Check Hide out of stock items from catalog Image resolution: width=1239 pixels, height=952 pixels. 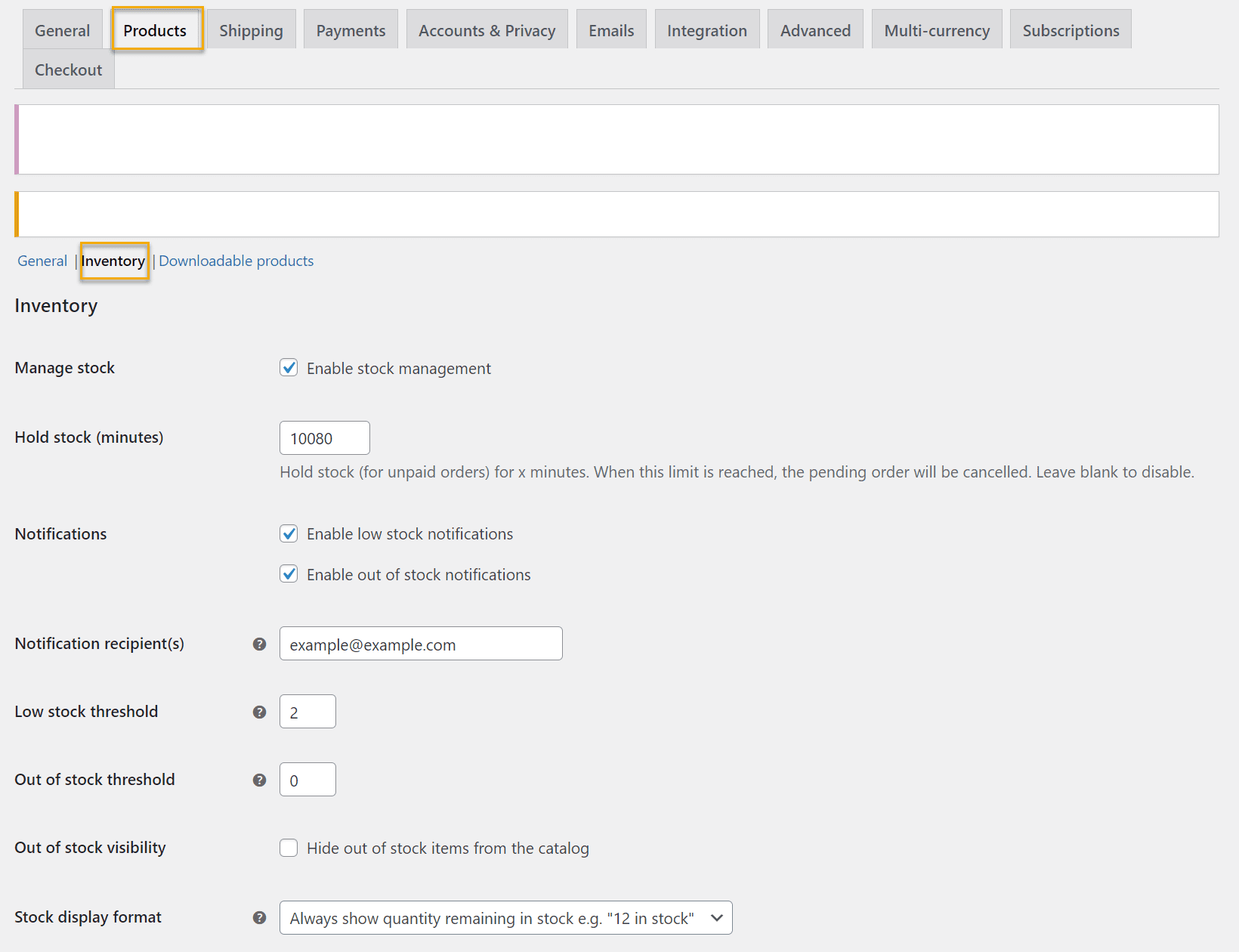tap(289, 848)
